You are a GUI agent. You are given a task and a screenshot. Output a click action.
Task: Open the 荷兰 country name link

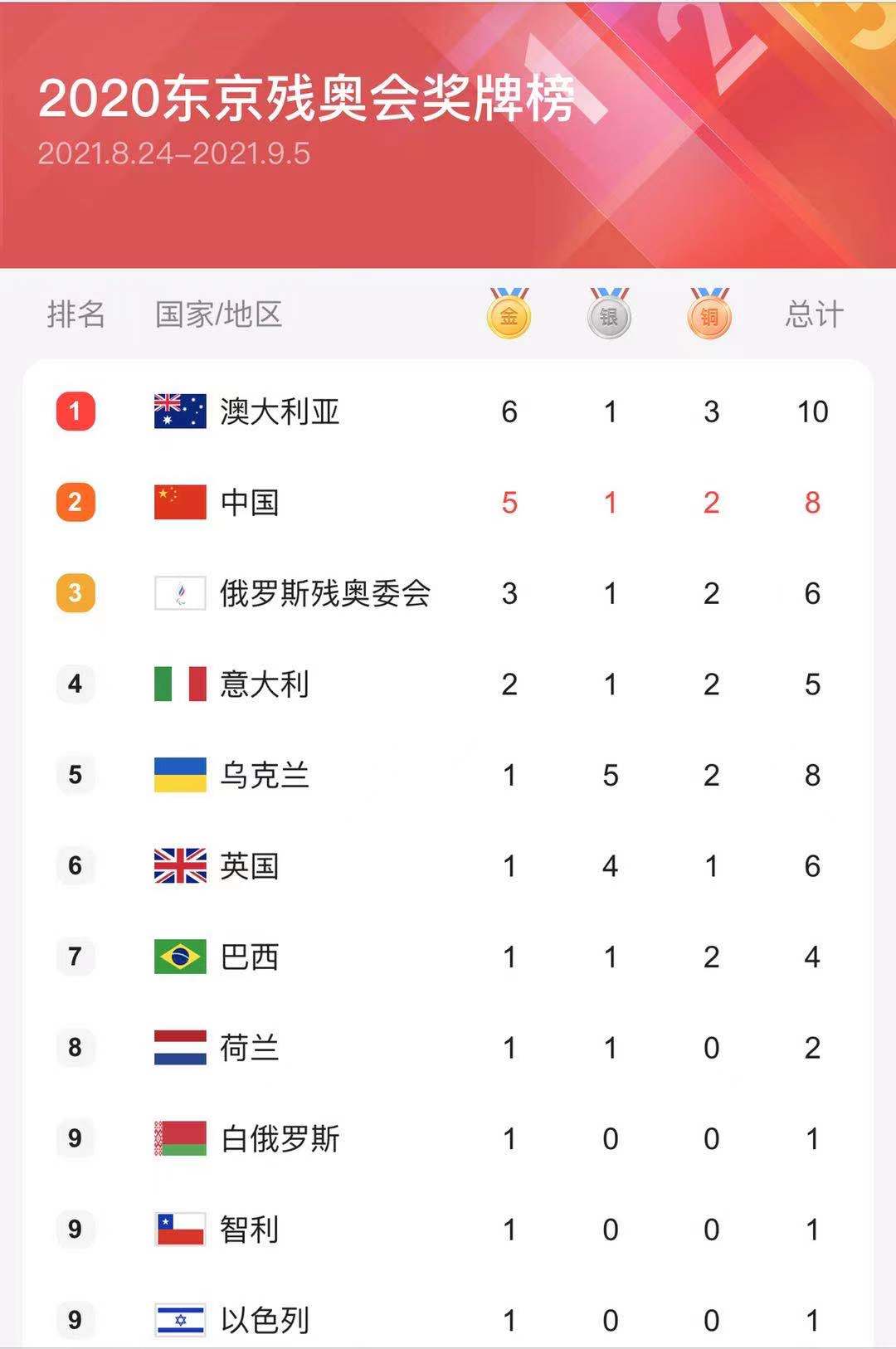(249, 1048)
